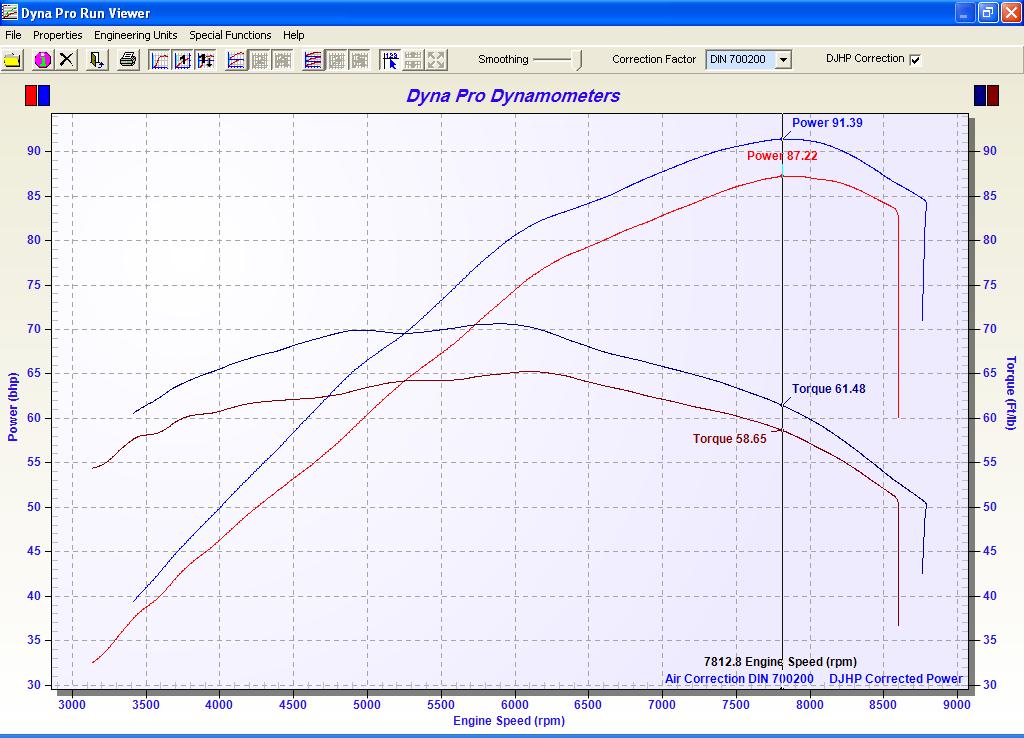Viewport: 1024px width, 738px height.
Task: Click the red swatch at top-left of graph
Action: pyautogui.click(x=31, y=96)
